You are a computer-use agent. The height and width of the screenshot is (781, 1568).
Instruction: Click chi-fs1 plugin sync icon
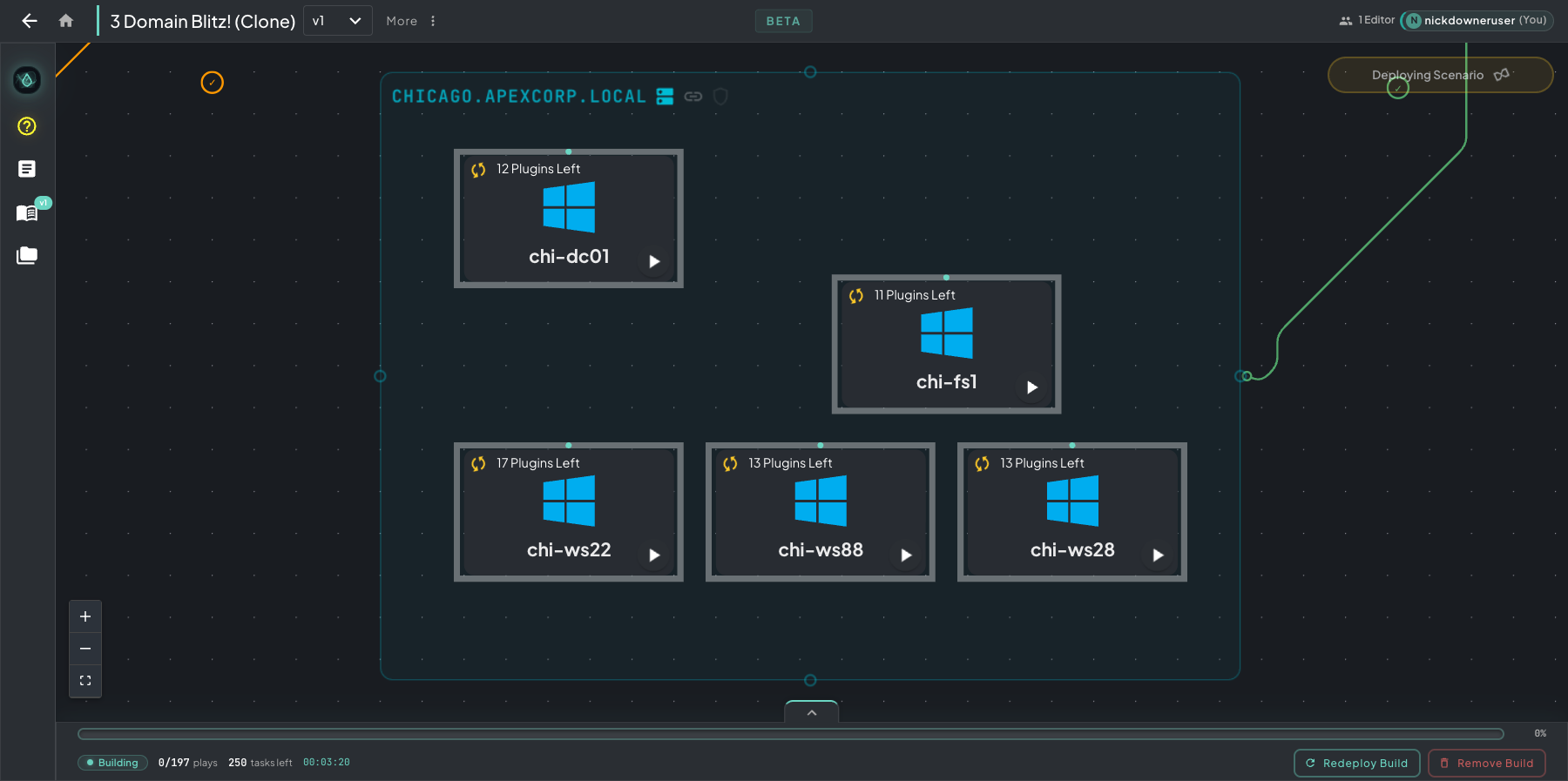point(856,296)
